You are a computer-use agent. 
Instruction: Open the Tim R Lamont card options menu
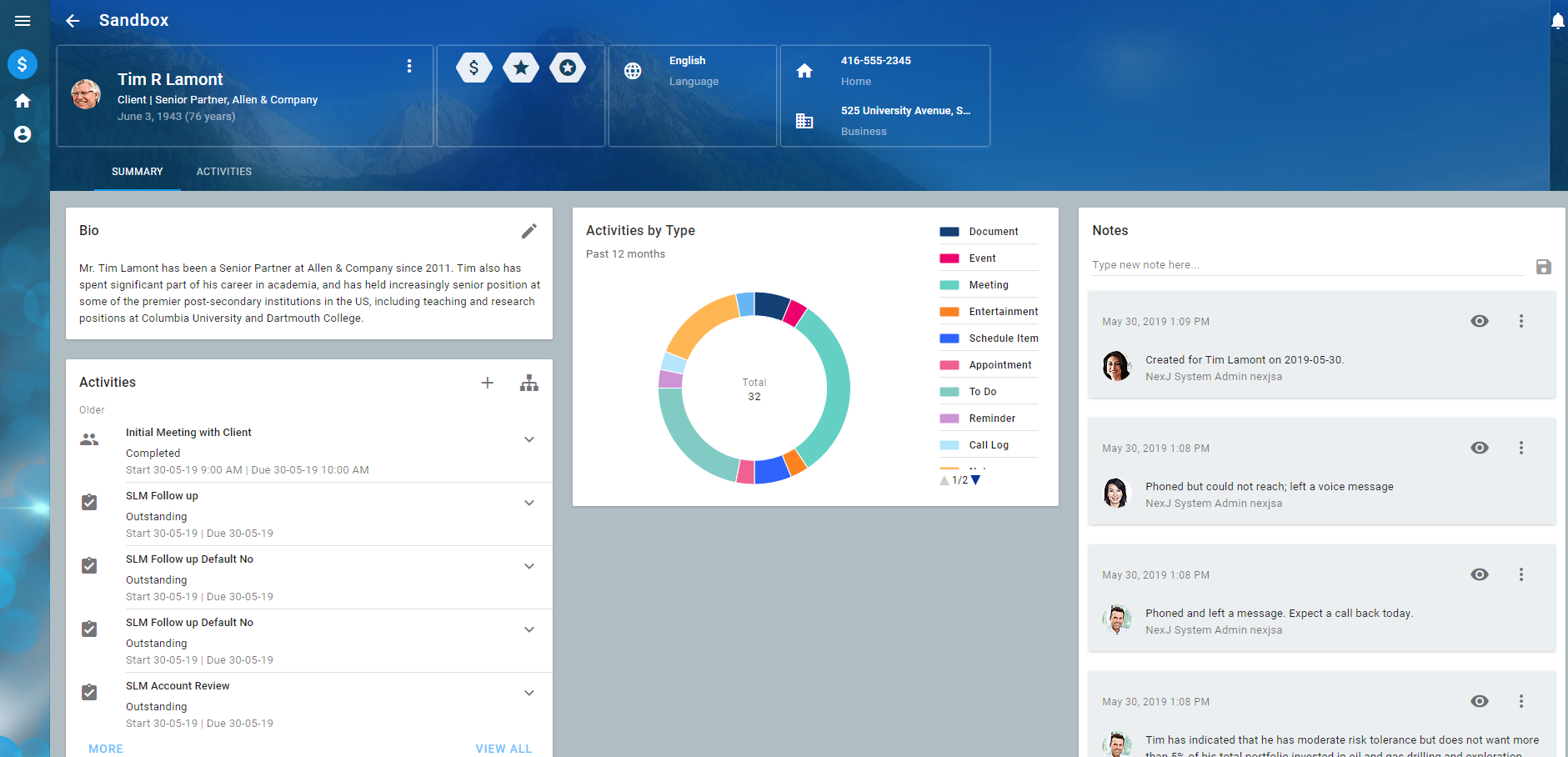click(408, 66)
